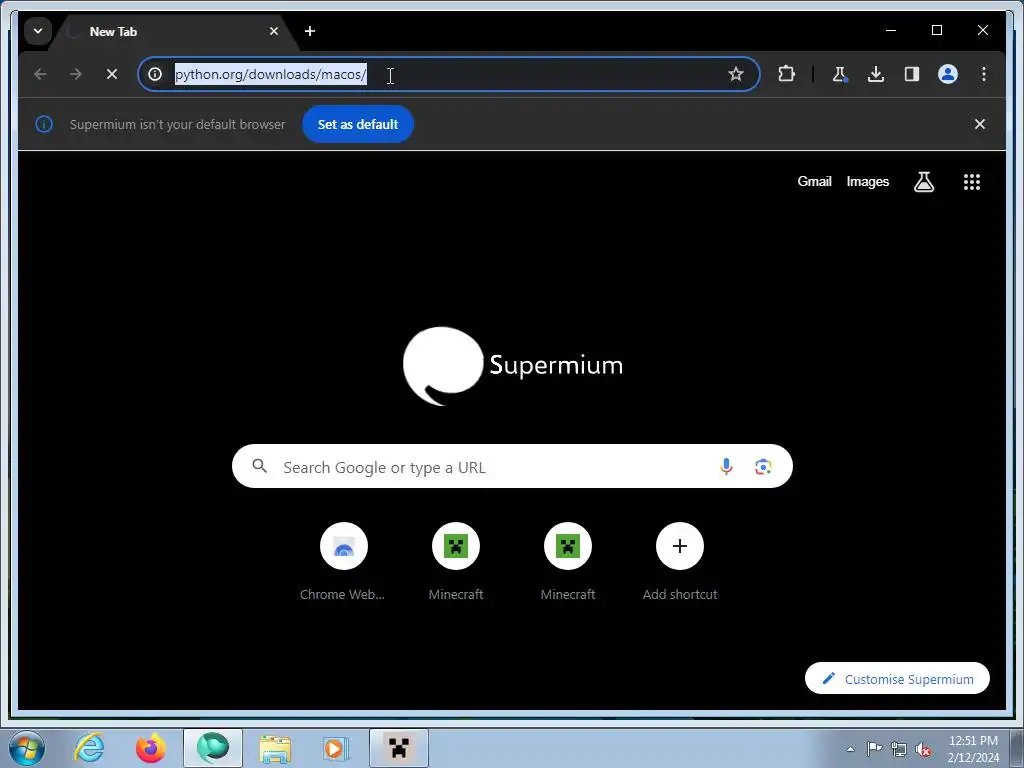Set Supermium as default browser

pos(358,124)
